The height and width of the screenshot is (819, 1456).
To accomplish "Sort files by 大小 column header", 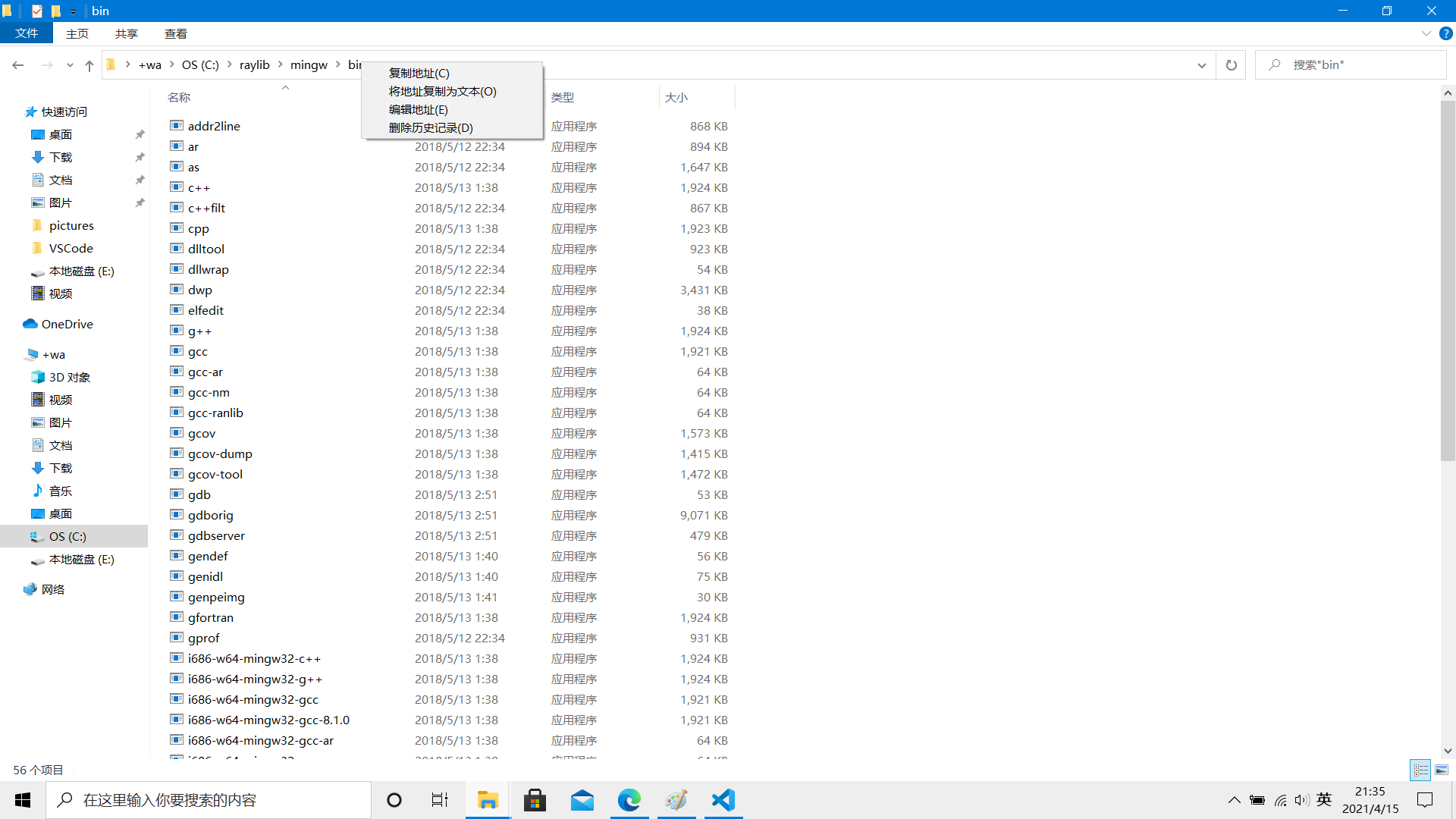I will [x=676, y=97].
